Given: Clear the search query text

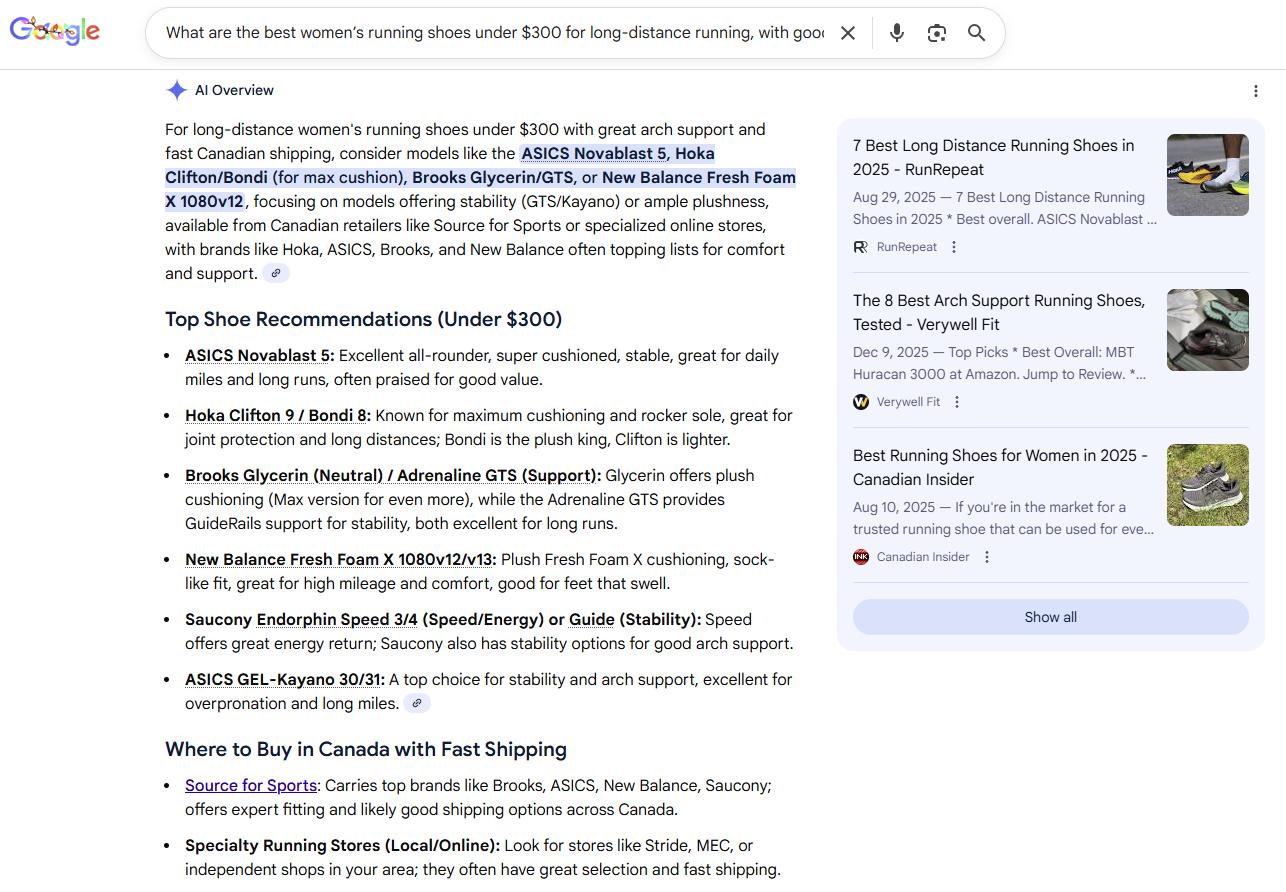Looking at the screenshot, I should coord(848,33).
